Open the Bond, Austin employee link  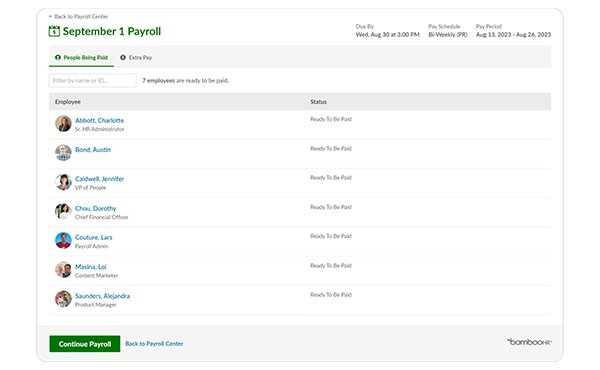93,150
